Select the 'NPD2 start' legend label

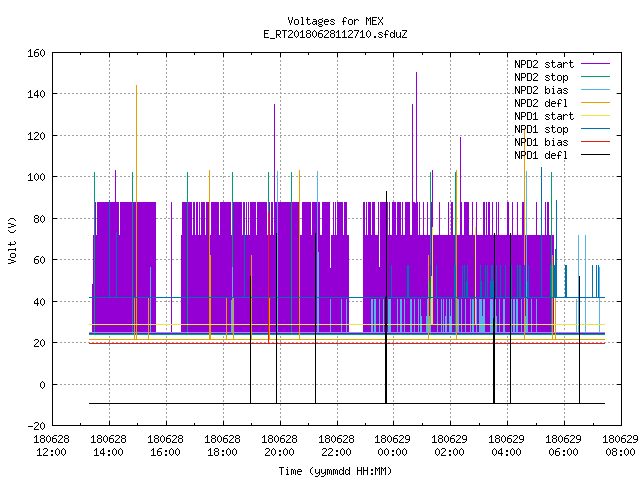click(x=544, y=64)
